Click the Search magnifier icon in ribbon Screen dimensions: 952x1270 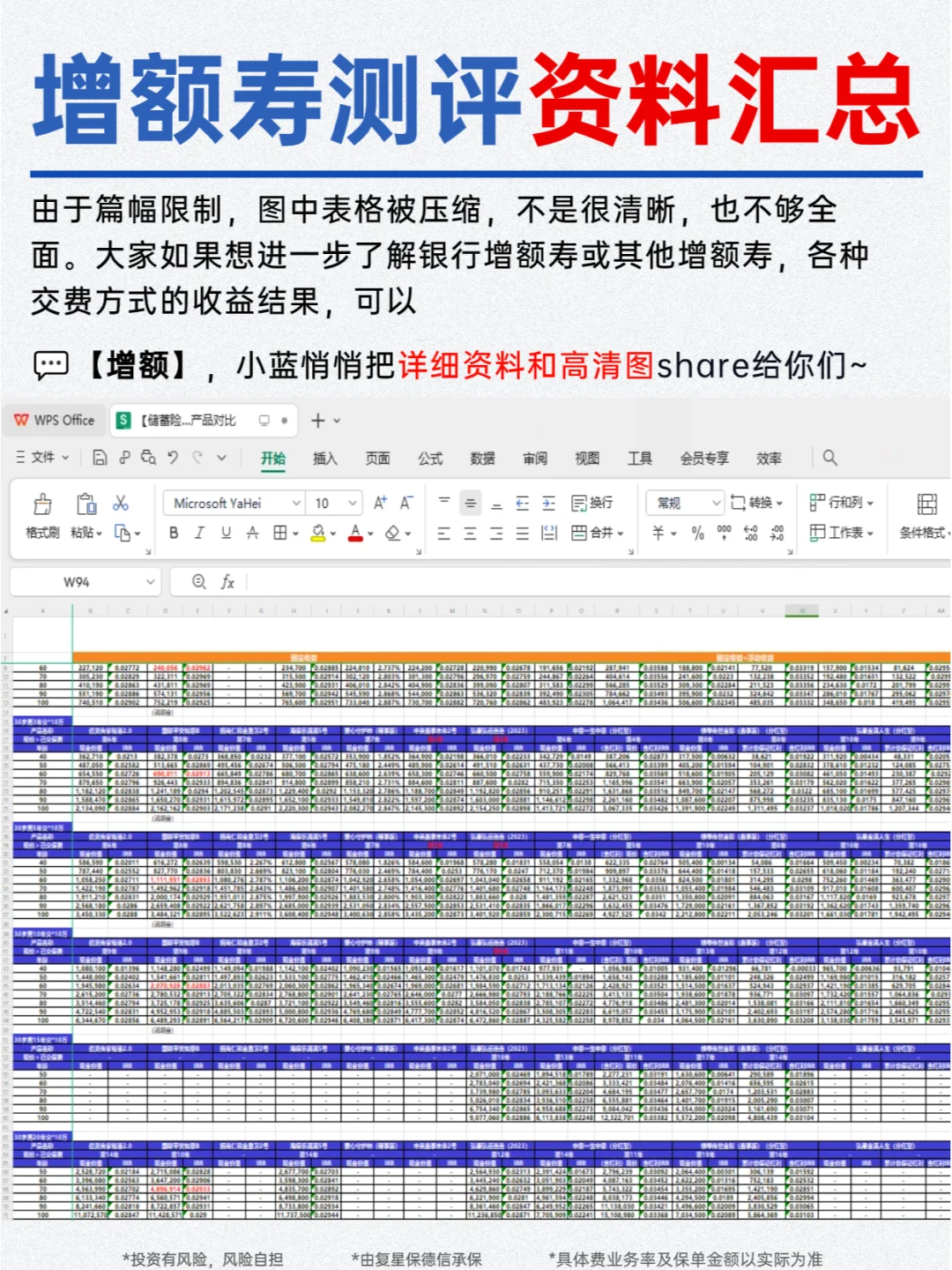point(829,457)
